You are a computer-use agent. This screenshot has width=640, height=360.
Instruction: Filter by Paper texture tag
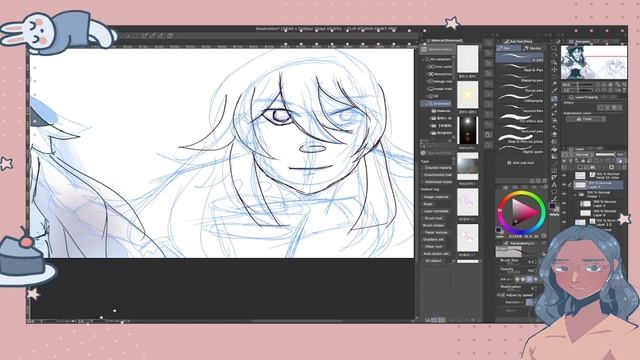click(436, 232)
